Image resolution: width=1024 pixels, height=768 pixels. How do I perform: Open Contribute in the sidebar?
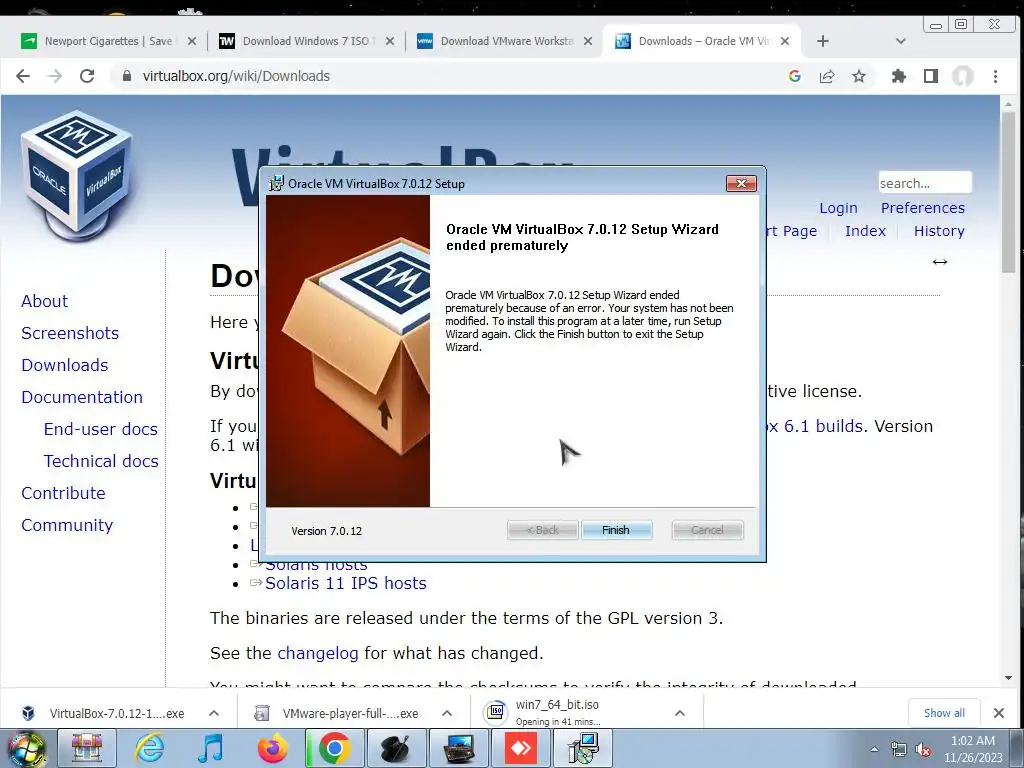click(63, 493)
